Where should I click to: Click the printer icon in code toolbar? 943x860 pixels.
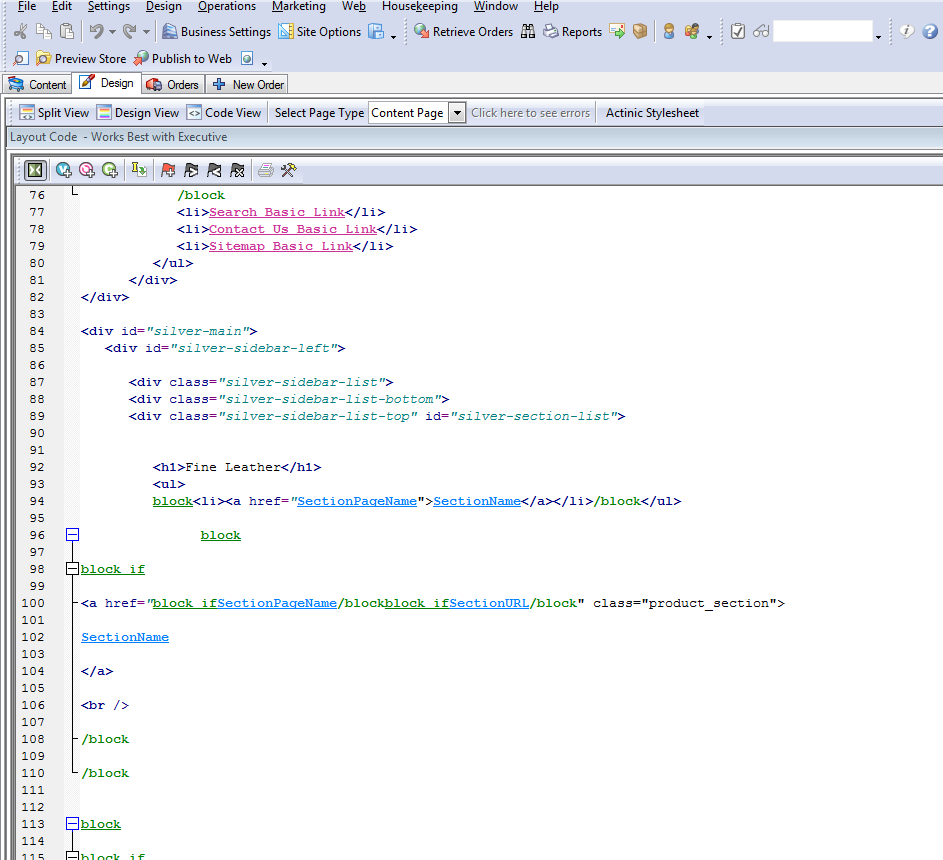pyautogui.click(x=265, y=170)
